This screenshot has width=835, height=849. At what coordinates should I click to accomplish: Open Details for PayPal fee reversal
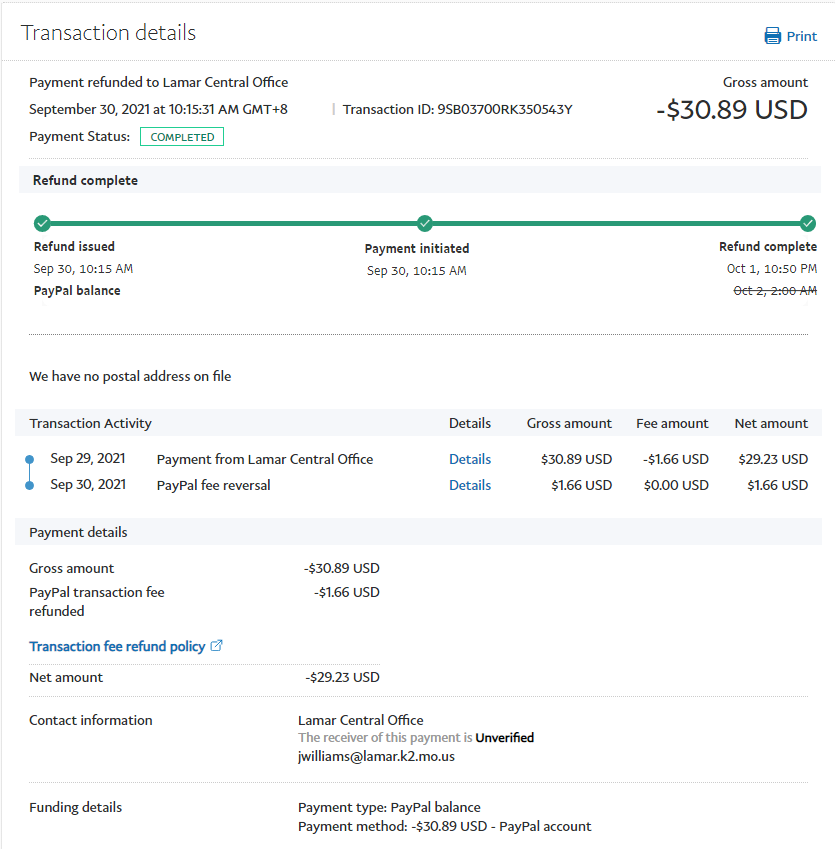point(469,485)
